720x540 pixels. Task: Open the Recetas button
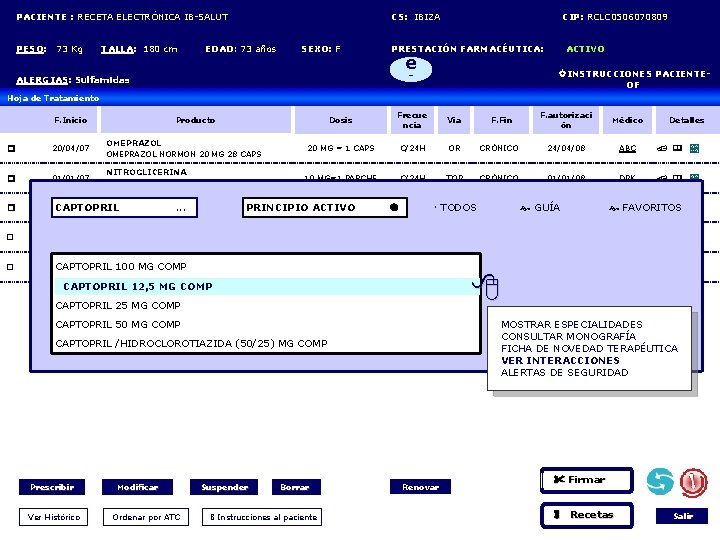587,515
